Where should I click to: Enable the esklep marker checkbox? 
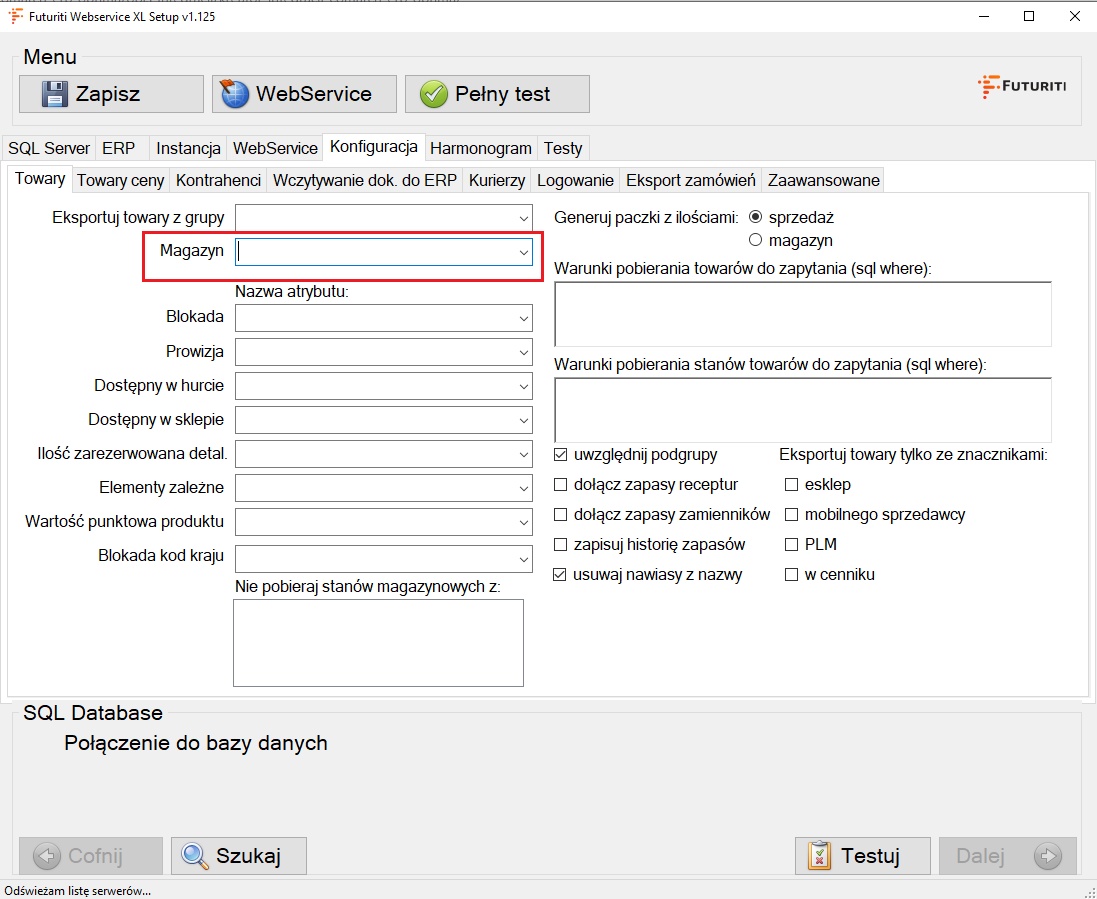click(x=792, y=485)
